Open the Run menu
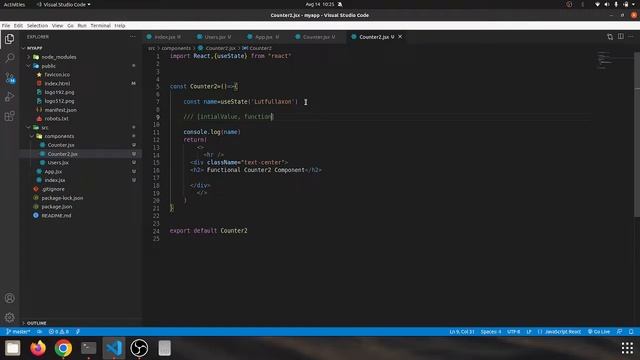640x360 pixels. (x=82, y=25)
